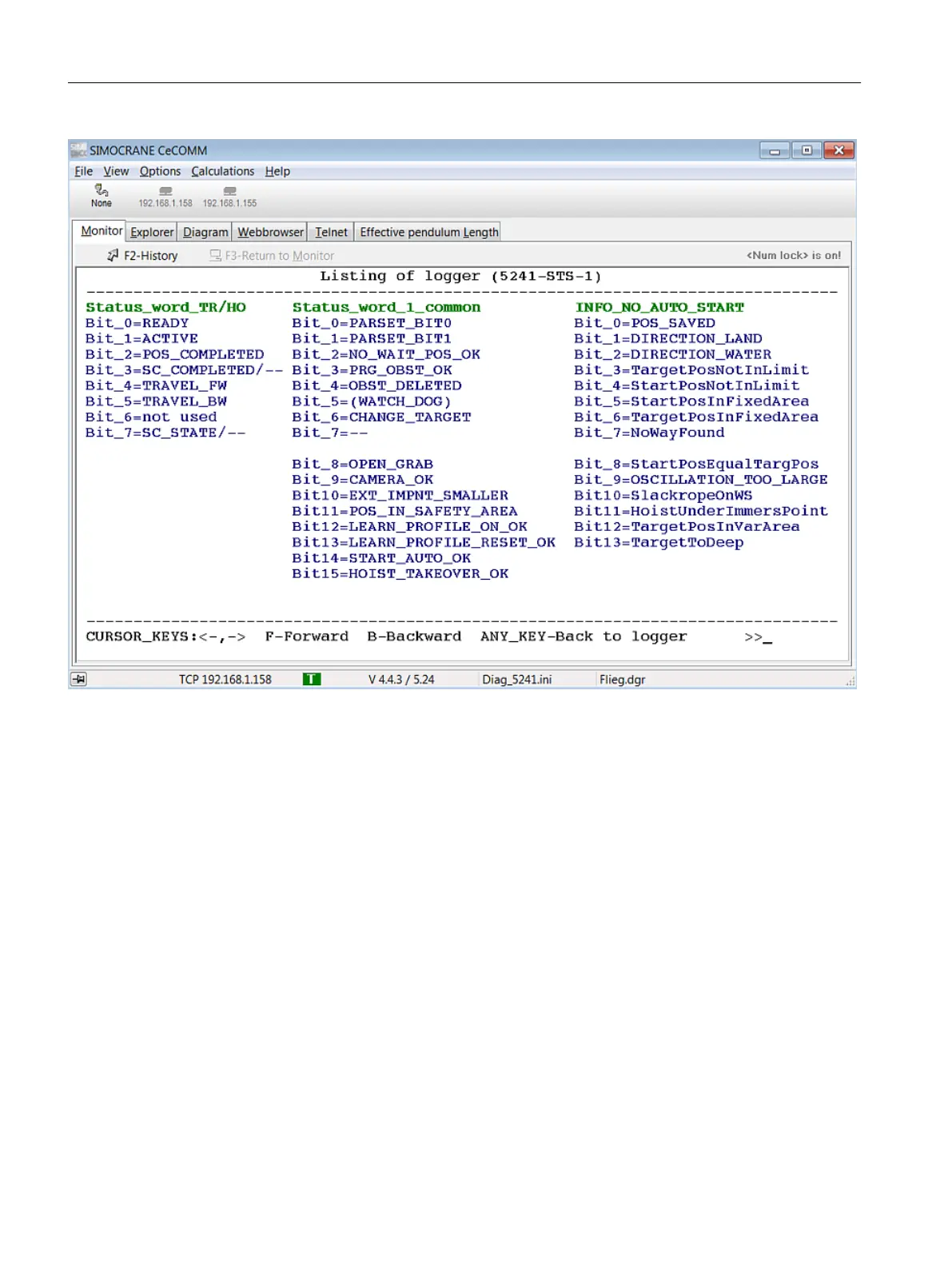Open the Help menu
952x1269 pixels.
tap(277, 171)
